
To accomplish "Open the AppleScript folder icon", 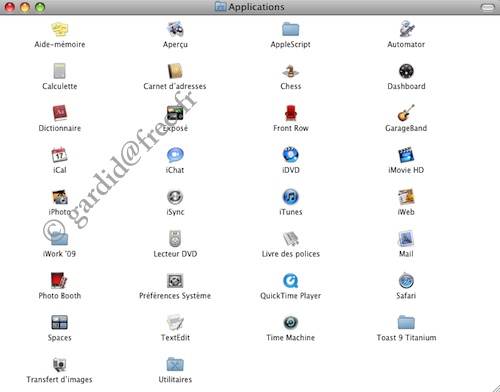I will (x=291, y=29).
